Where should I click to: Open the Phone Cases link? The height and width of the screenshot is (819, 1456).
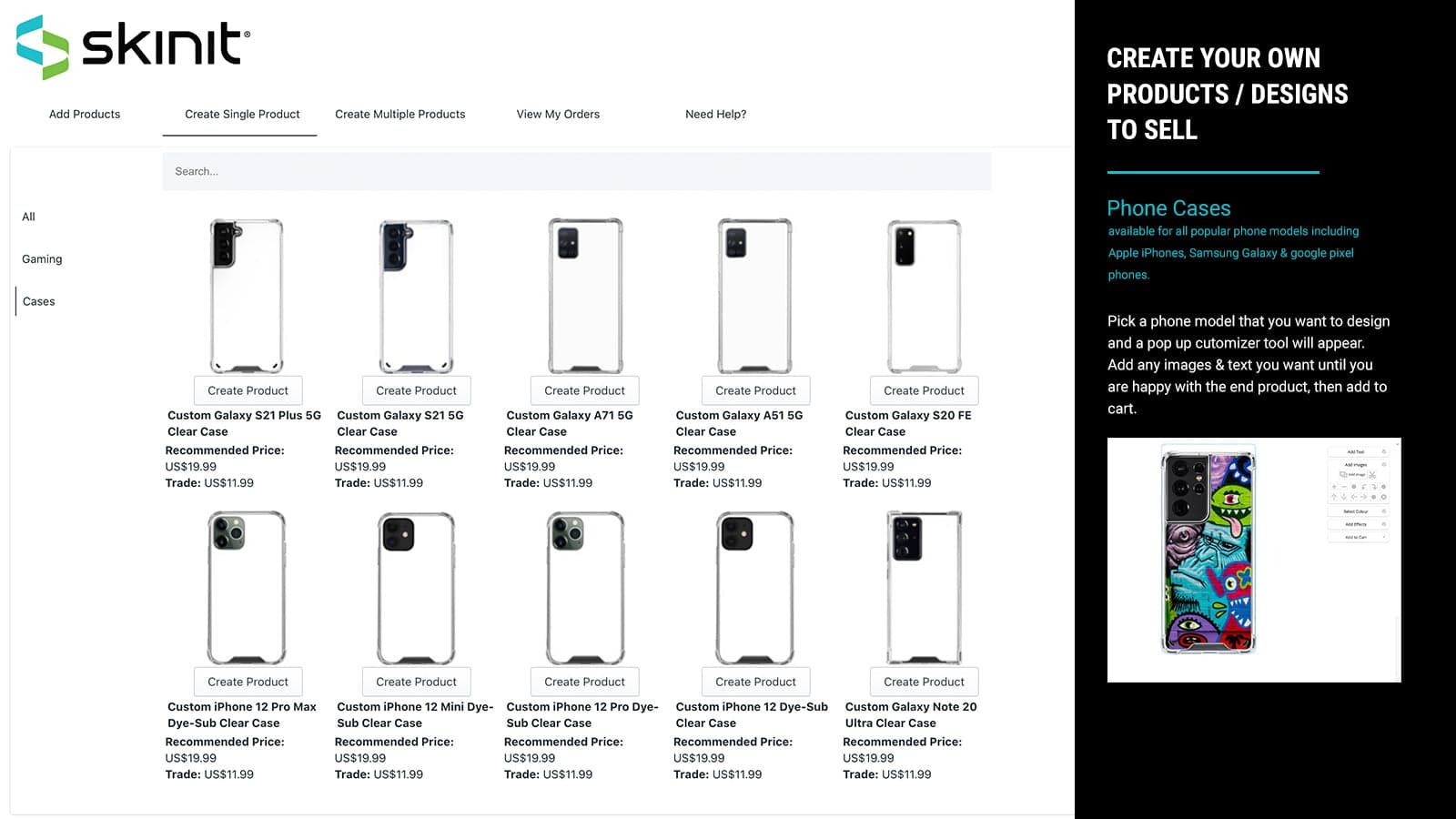point(1168,208)
